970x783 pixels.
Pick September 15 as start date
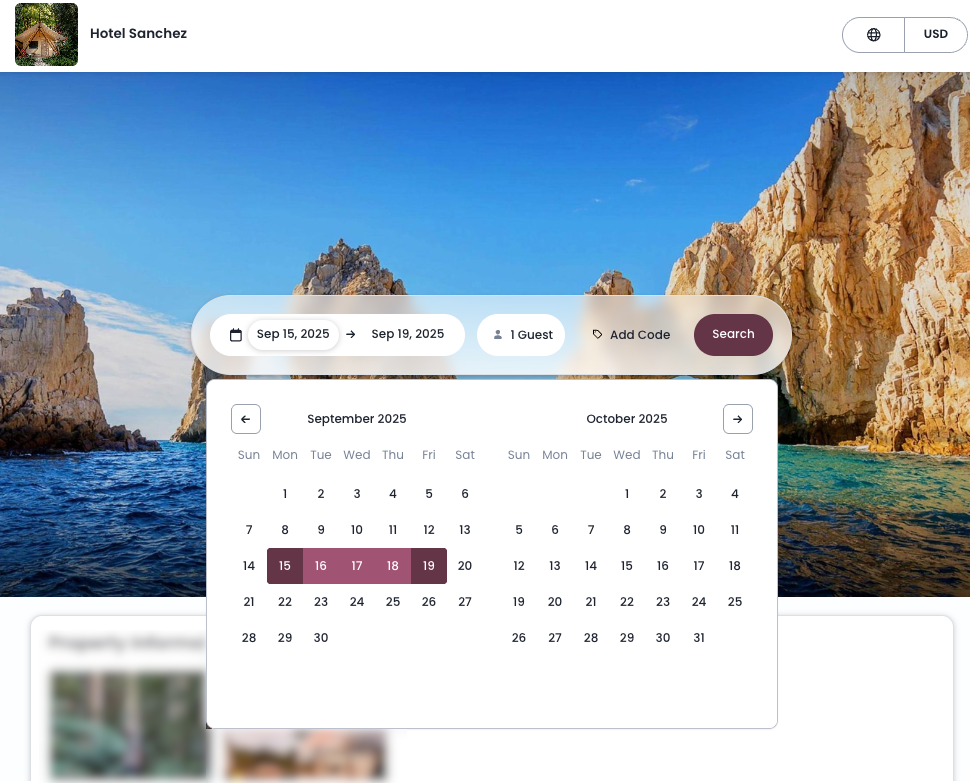point(285,566)
